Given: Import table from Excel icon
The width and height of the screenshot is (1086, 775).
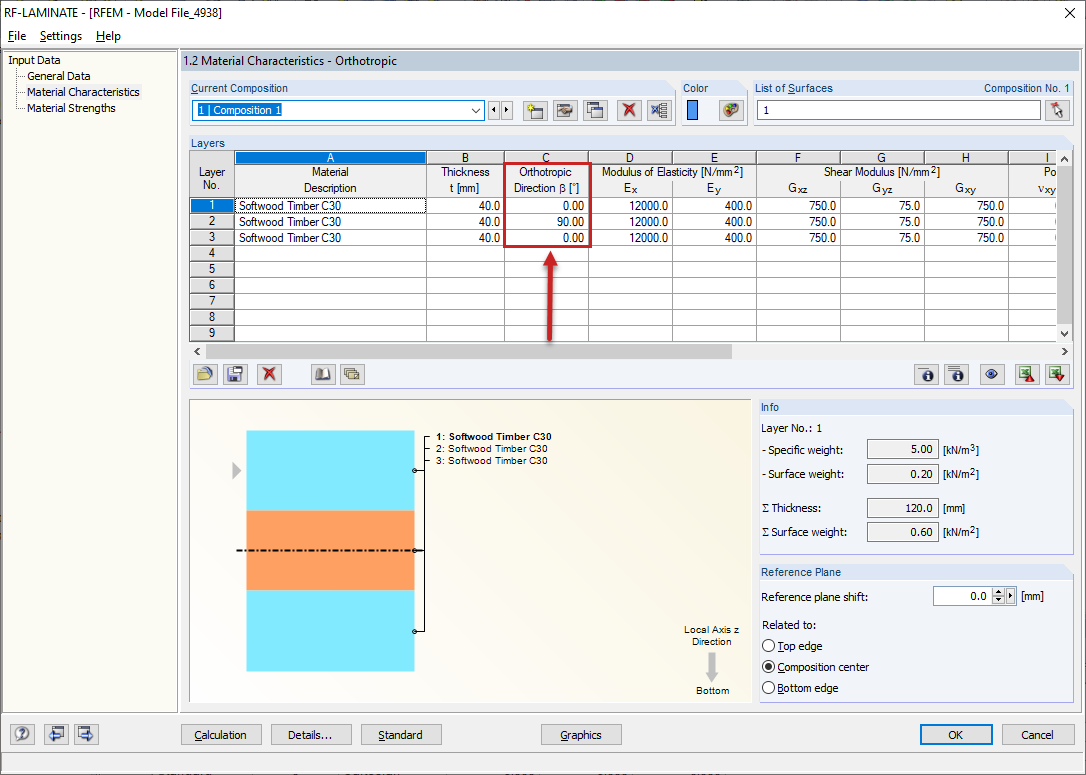Looking at the screenshot, I should tap(1057, 375).
